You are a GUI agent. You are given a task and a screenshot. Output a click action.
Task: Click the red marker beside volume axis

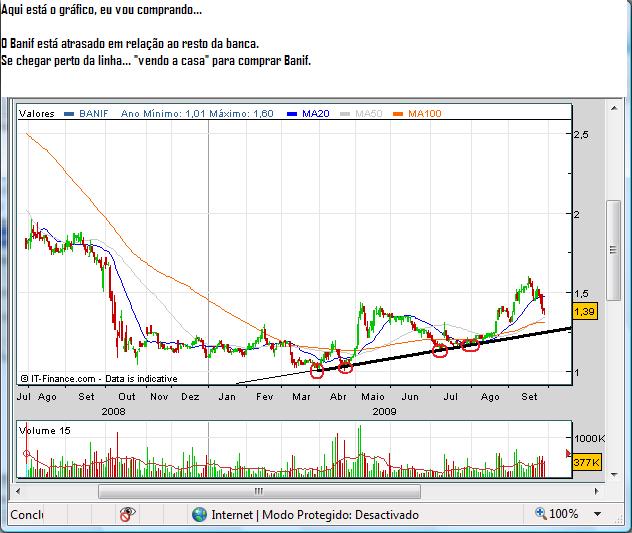click(569, 454)
